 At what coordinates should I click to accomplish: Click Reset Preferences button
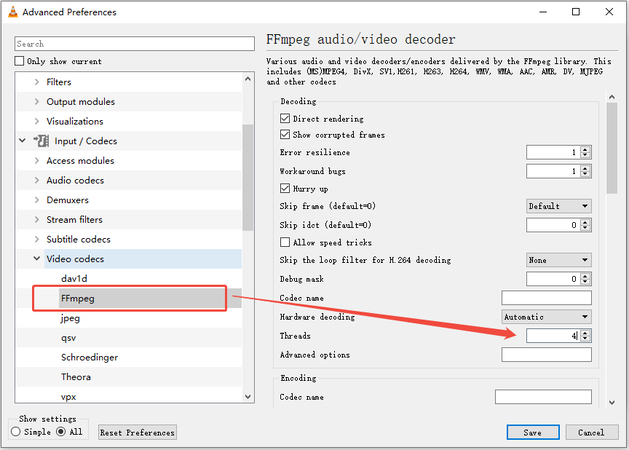(137, 432)
